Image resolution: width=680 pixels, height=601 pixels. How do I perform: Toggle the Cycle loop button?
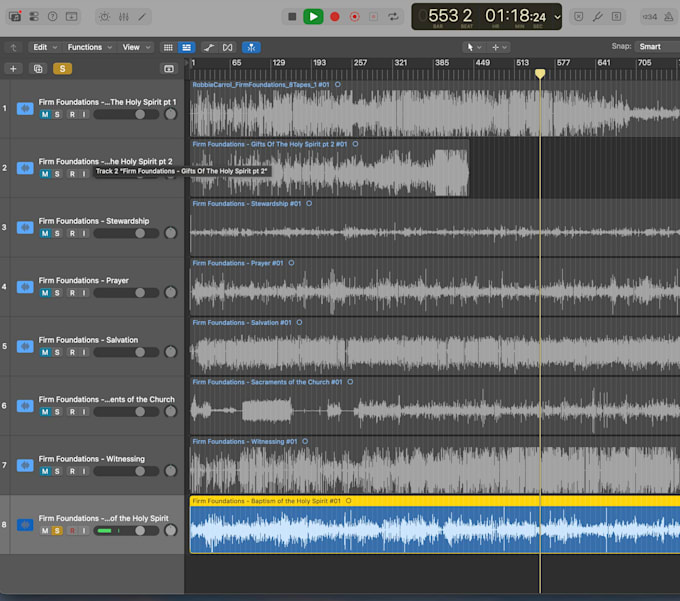[x=393, y=17]
